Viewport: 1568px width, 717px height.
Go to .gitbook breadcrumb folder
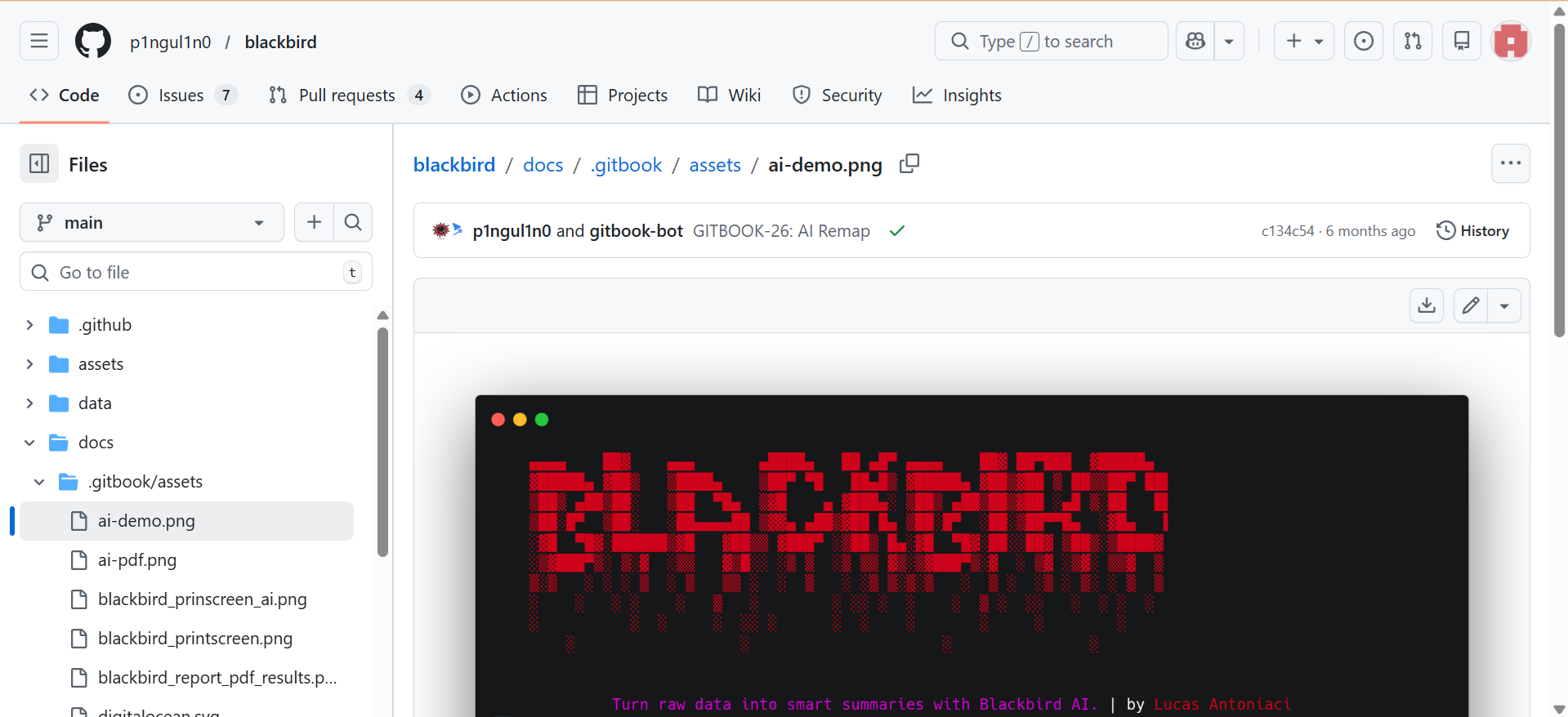(x=626, y=165)
